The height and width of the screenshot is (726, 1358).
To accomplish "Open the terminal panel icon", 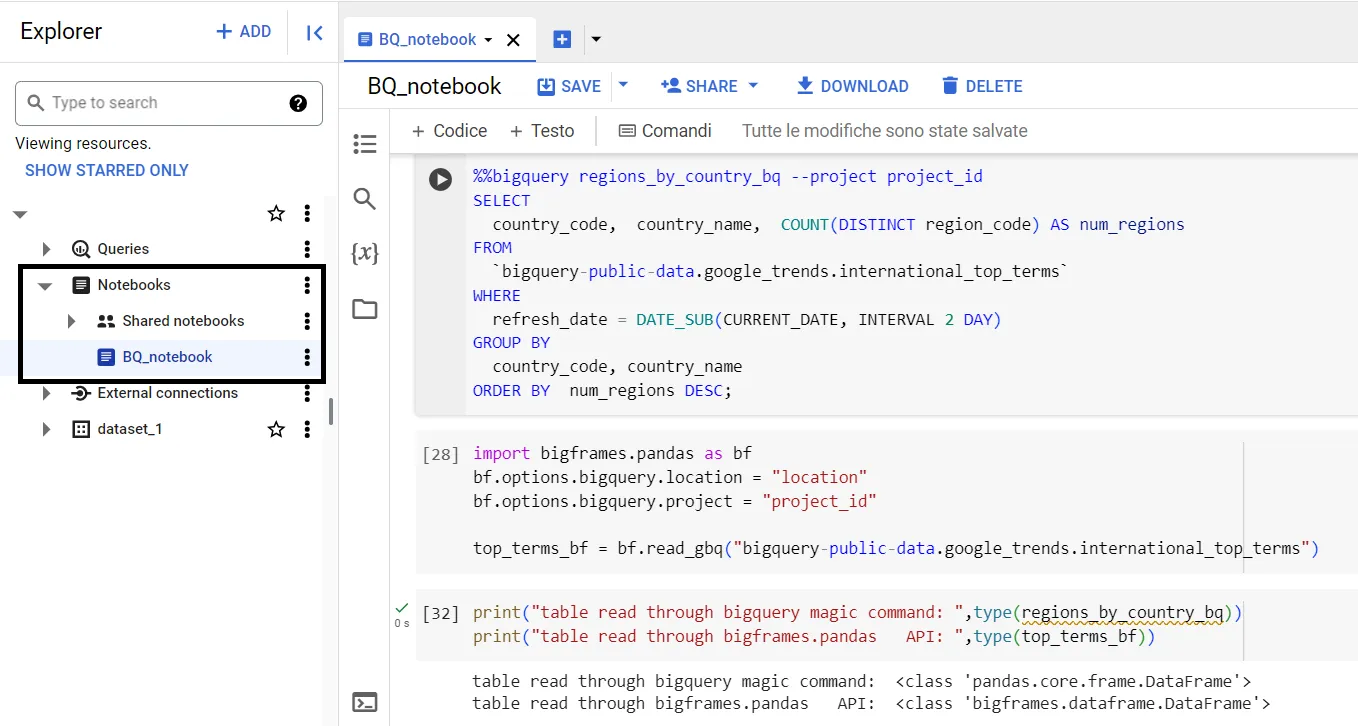I will pos(366,702).
